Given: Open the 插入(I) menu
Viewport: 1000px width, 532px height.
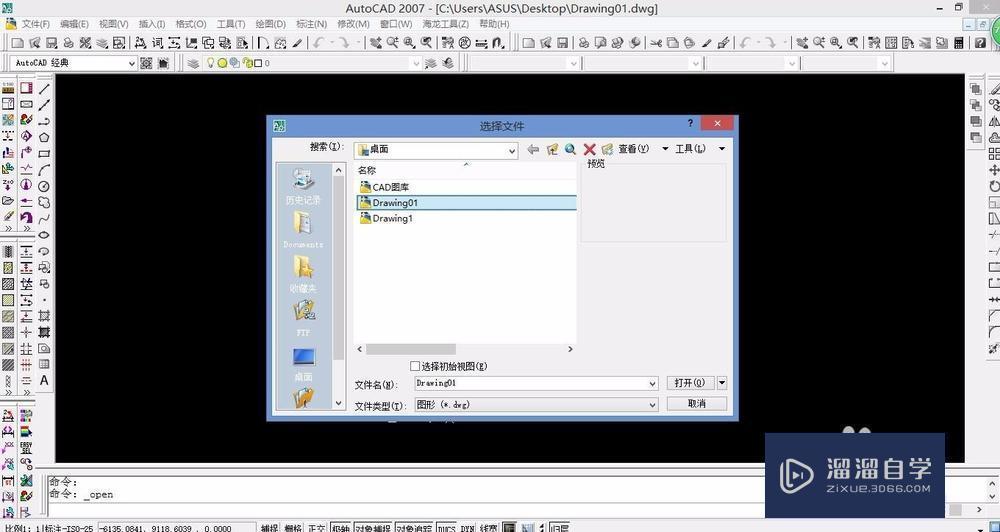Looking at the screenshot, I should (x=152, y=24).
